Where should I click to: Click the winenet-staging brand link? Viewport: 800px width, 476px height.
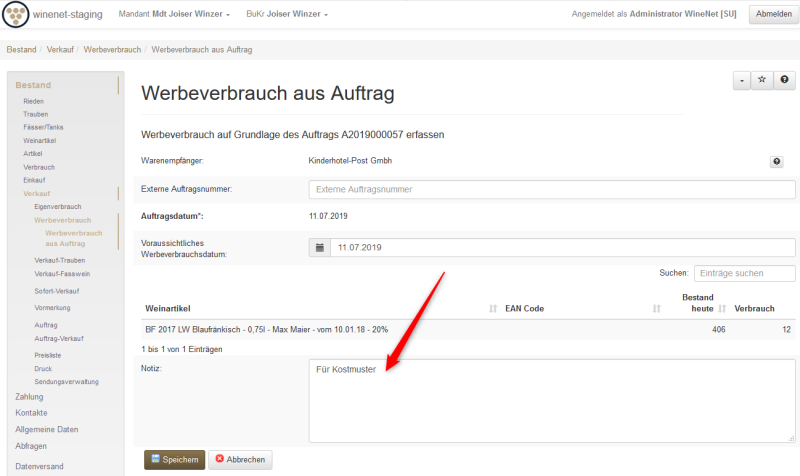(67, 14)
